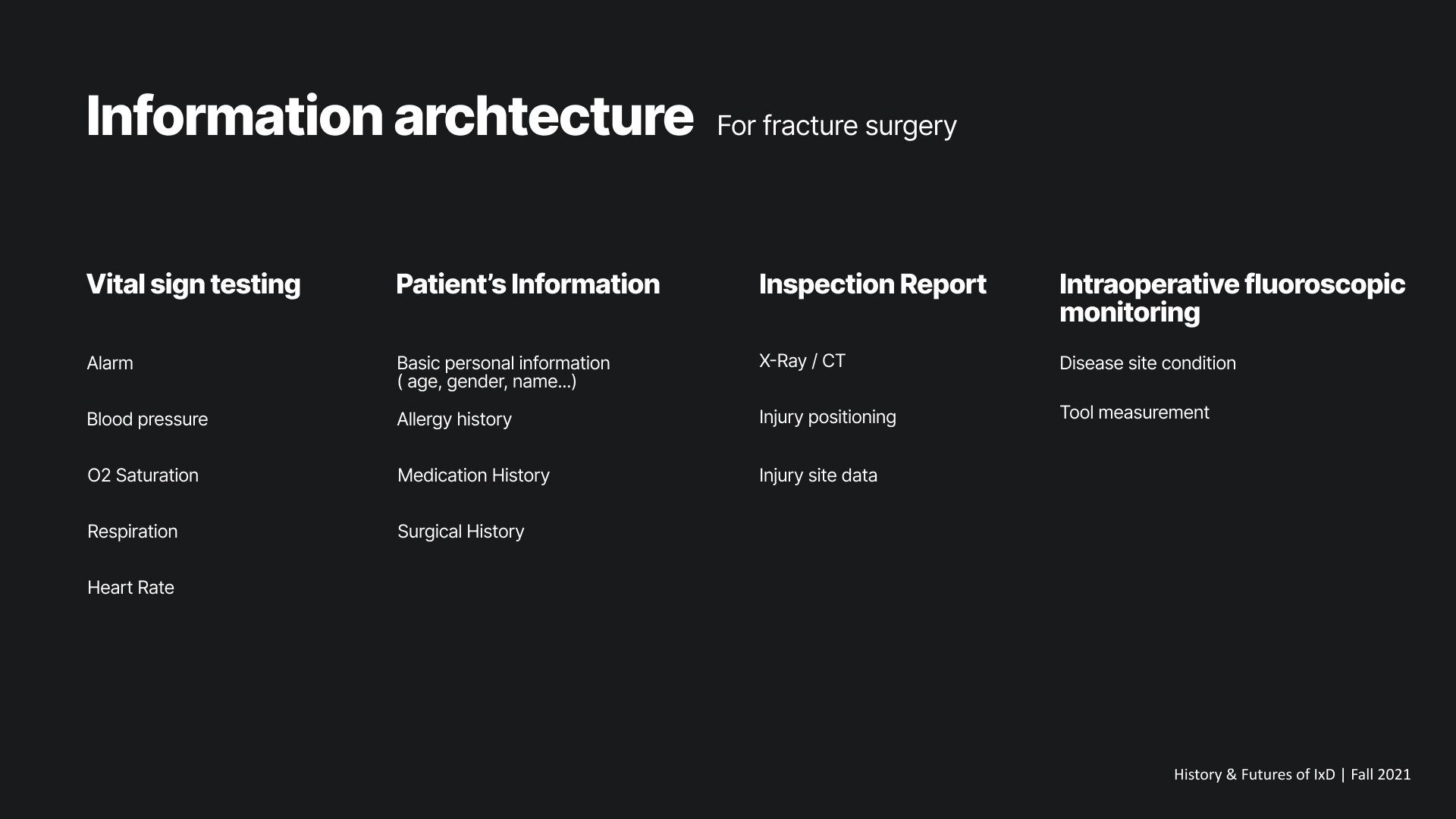Select the "X-Ray / CT" item

(x=802, y=361)
